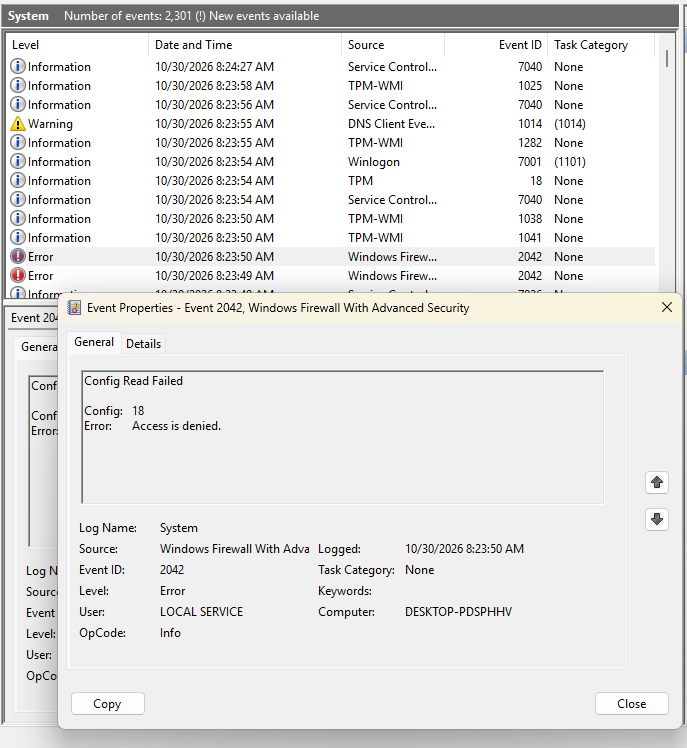Screen dimensions: 687x748
Task: Click the (1014) task category cell
Action: [x=570, y=124]
